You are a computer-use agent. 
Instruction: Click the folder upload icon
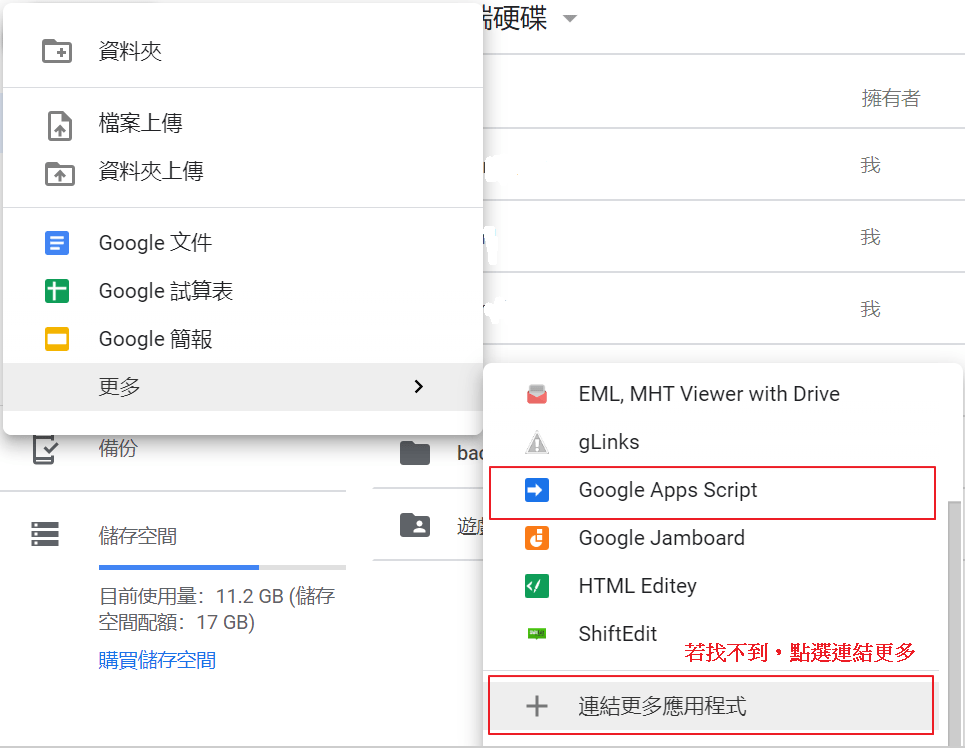click(x=60, y=173)
